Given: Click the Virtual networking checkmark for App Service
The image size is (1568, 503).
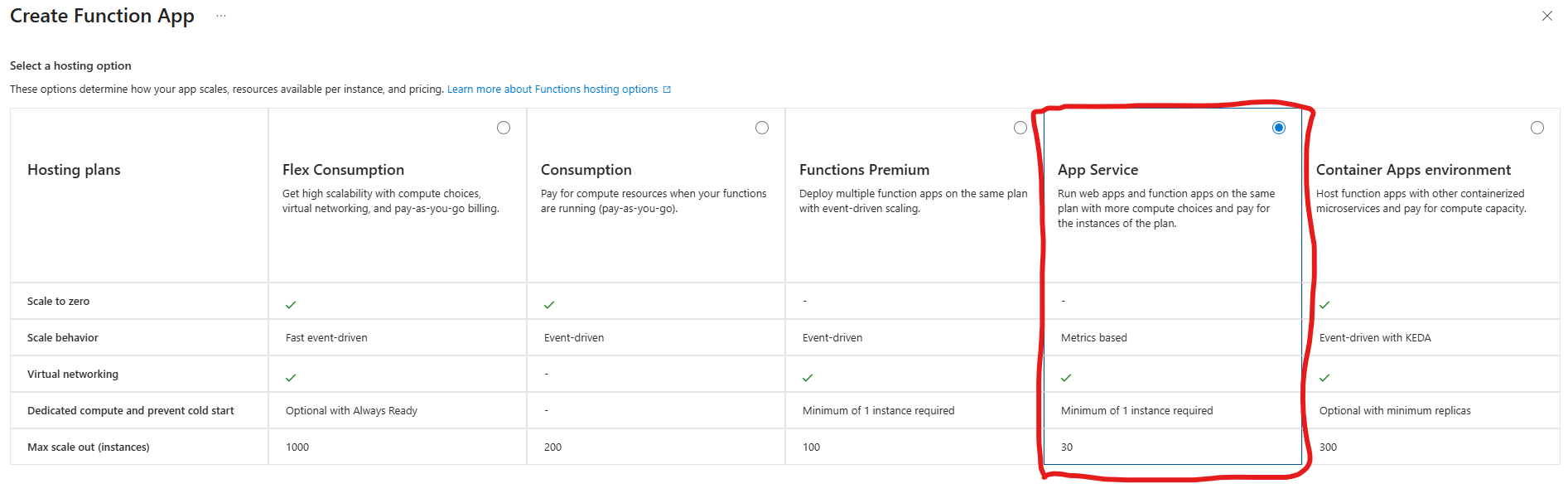Looking at the screenshot, I should click(x=1066, y=378).
